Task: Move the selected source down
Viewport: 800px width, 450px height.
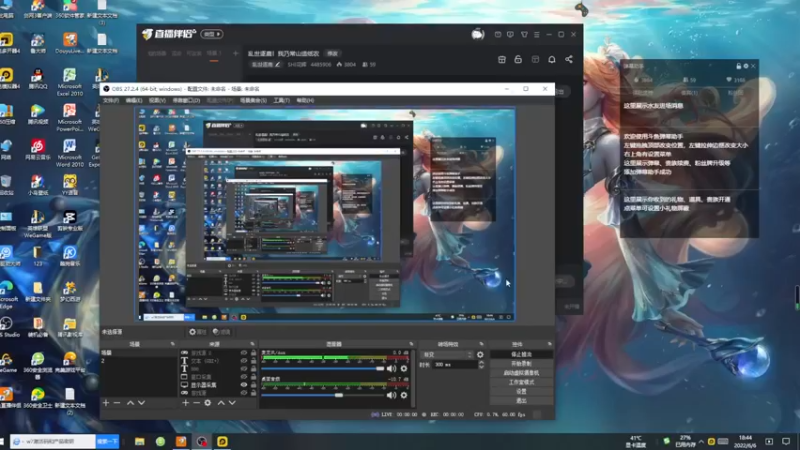Action: [x=232, y=403]
